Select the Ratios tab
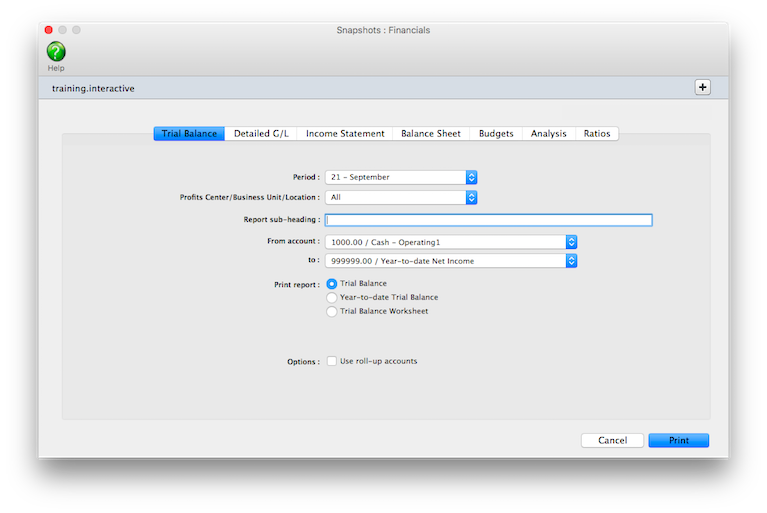767x513 pixels. pos(597,134)
